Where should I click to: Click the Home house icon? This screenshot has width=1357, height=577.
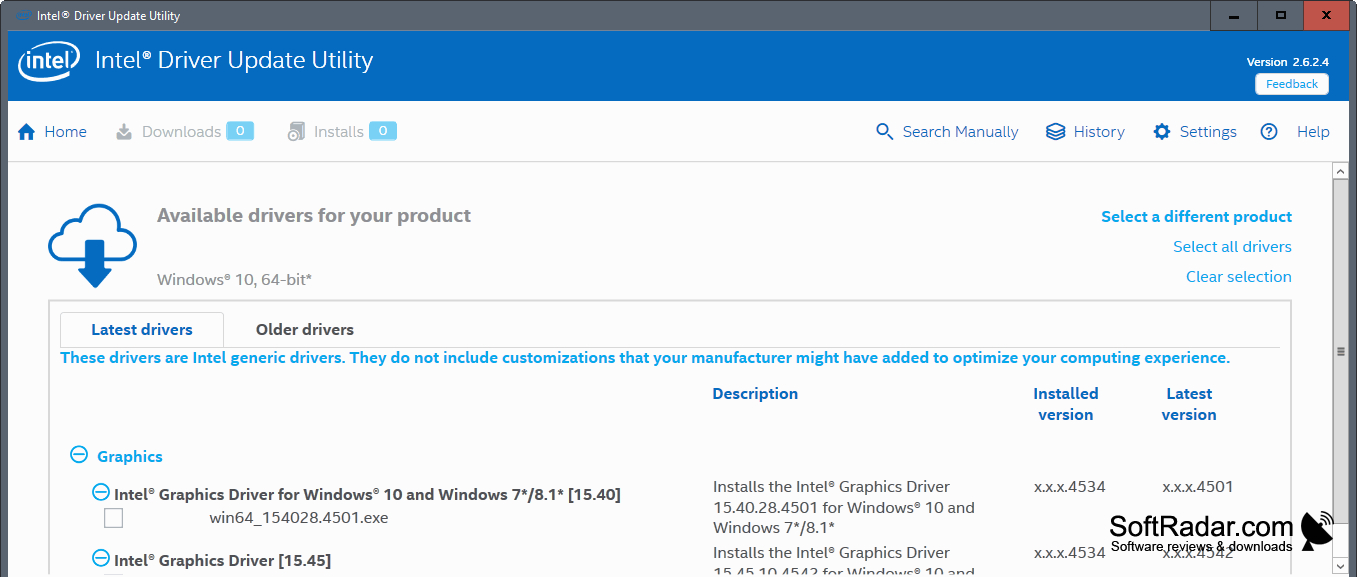point(27,132)
